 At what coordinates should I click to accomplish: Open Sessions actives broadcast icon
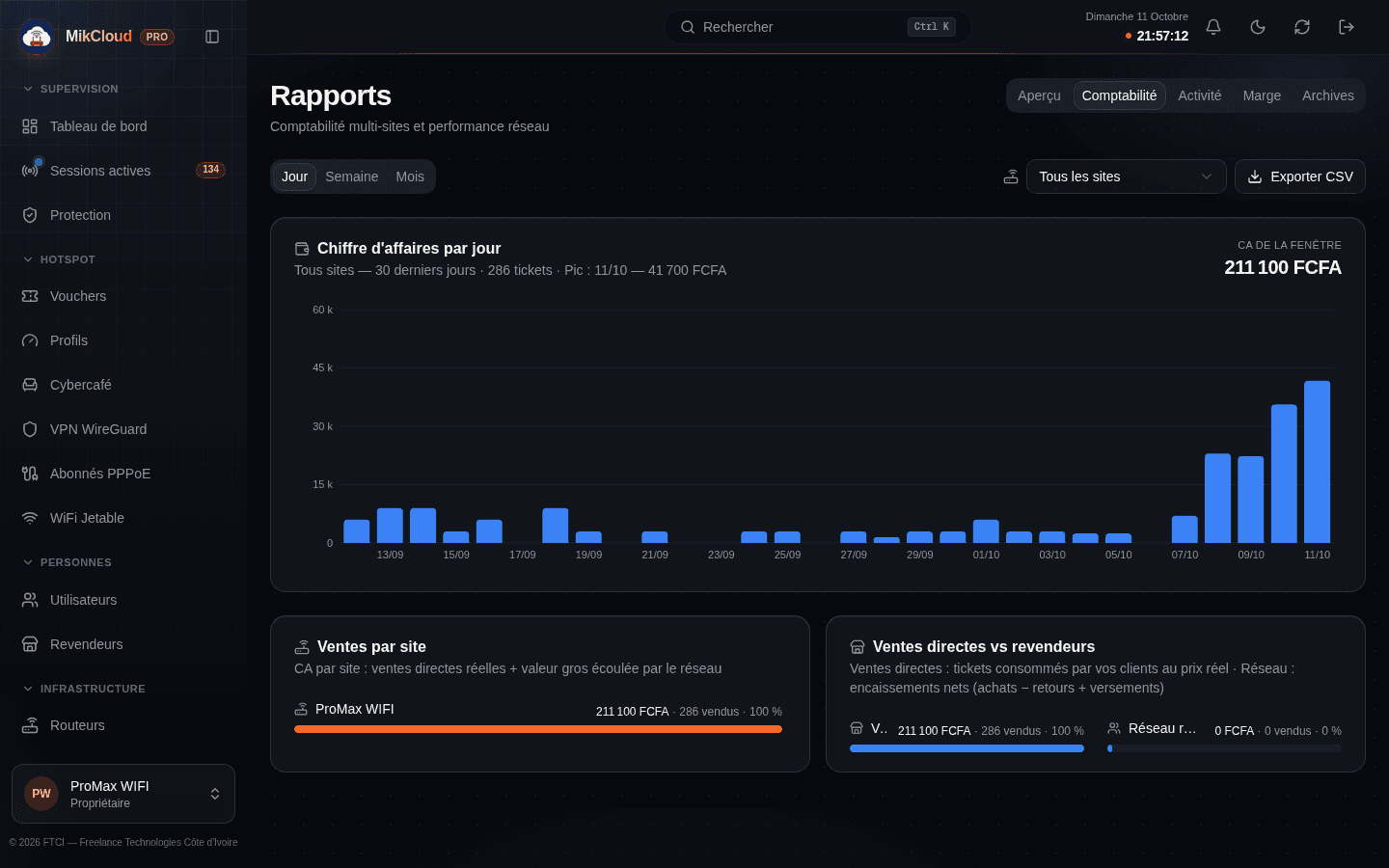[30, 171]
